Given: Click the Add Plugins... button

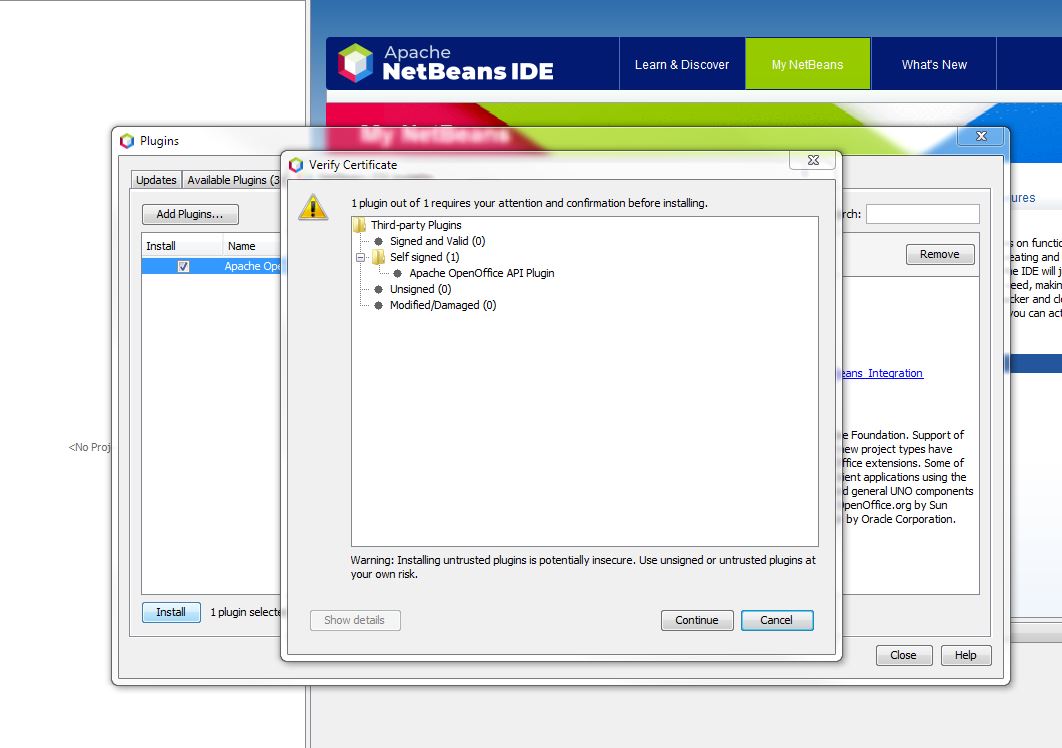Looking at the screenshot, I should tap(190, 214).
